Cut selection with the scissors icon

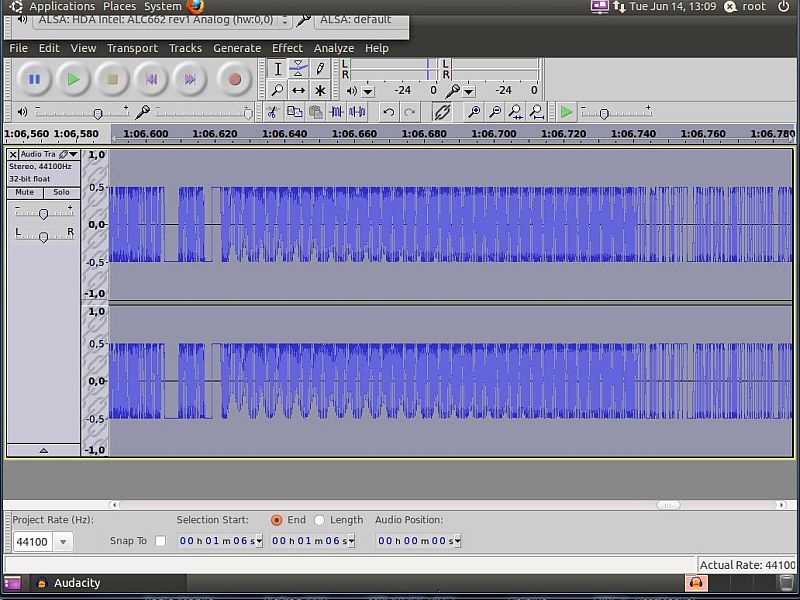[x=273, y=112]
